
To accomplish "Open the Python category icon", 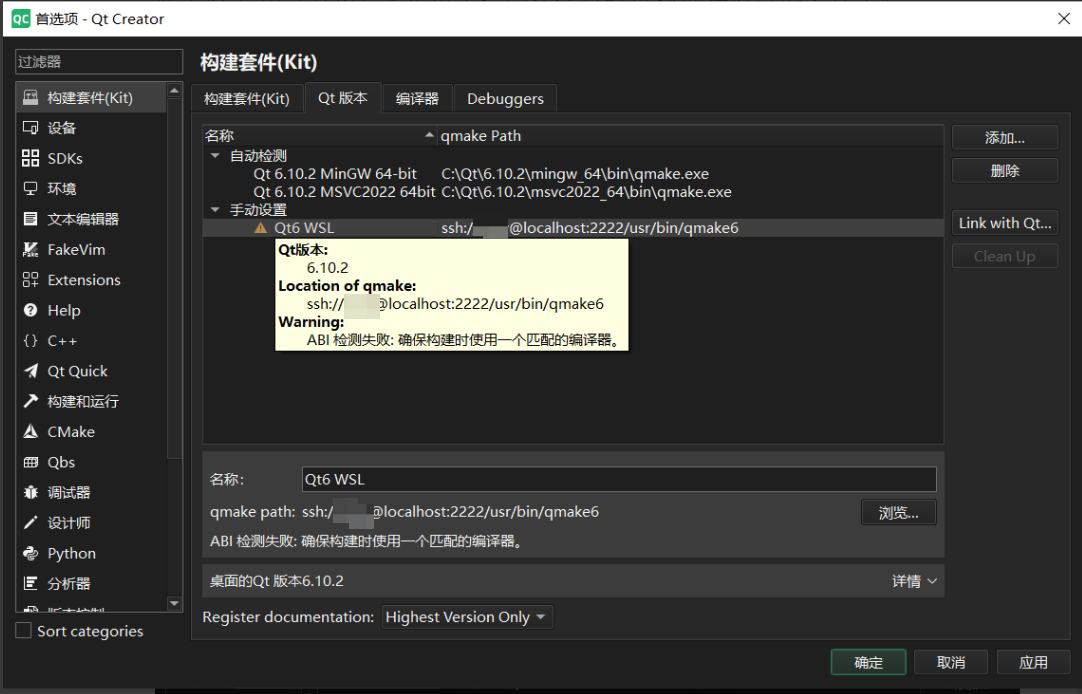I will point(30,553).
